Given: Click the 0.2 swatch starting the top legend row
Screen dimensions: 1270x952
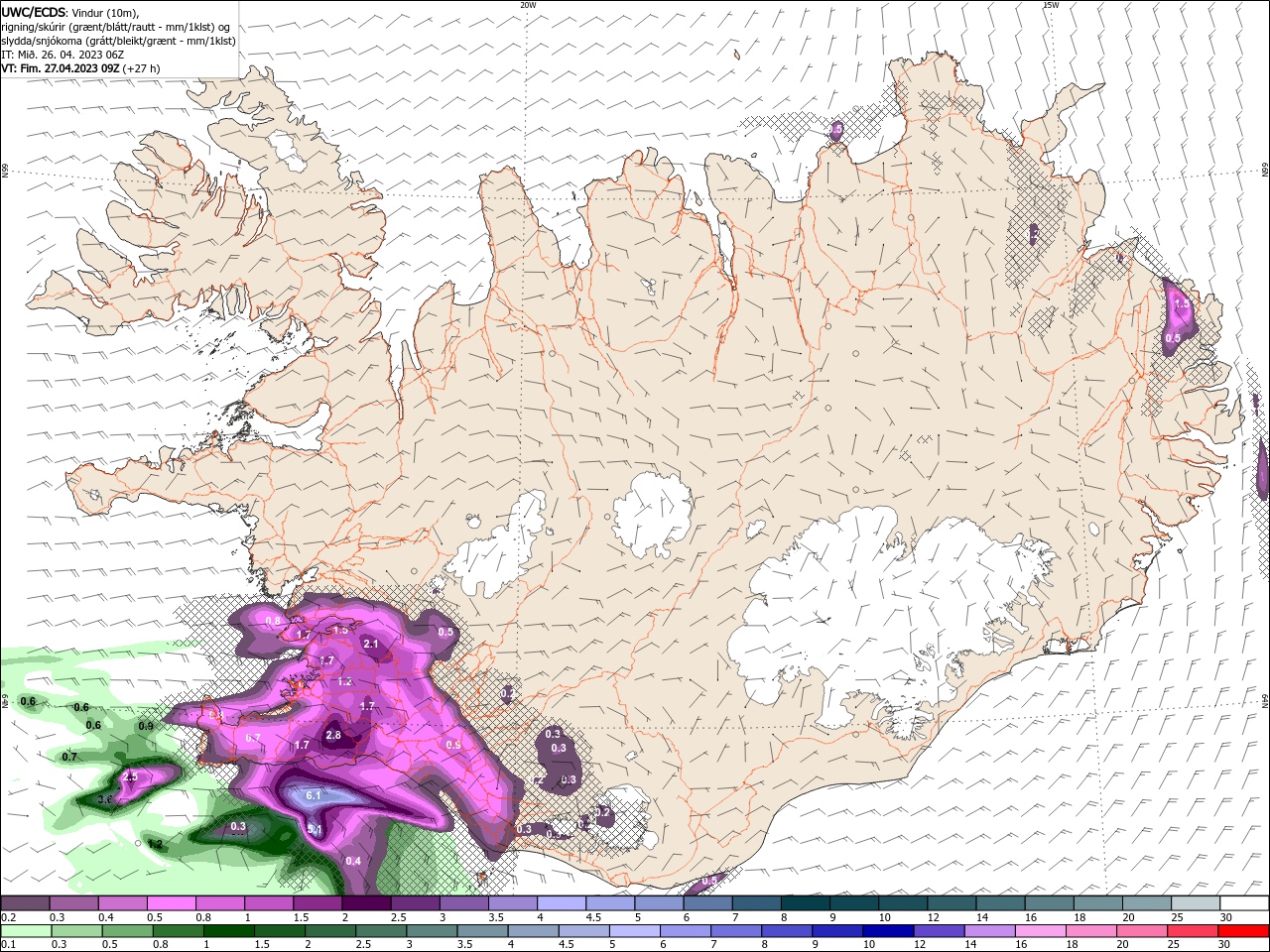Looking at the screenshot, I should 25,903.
